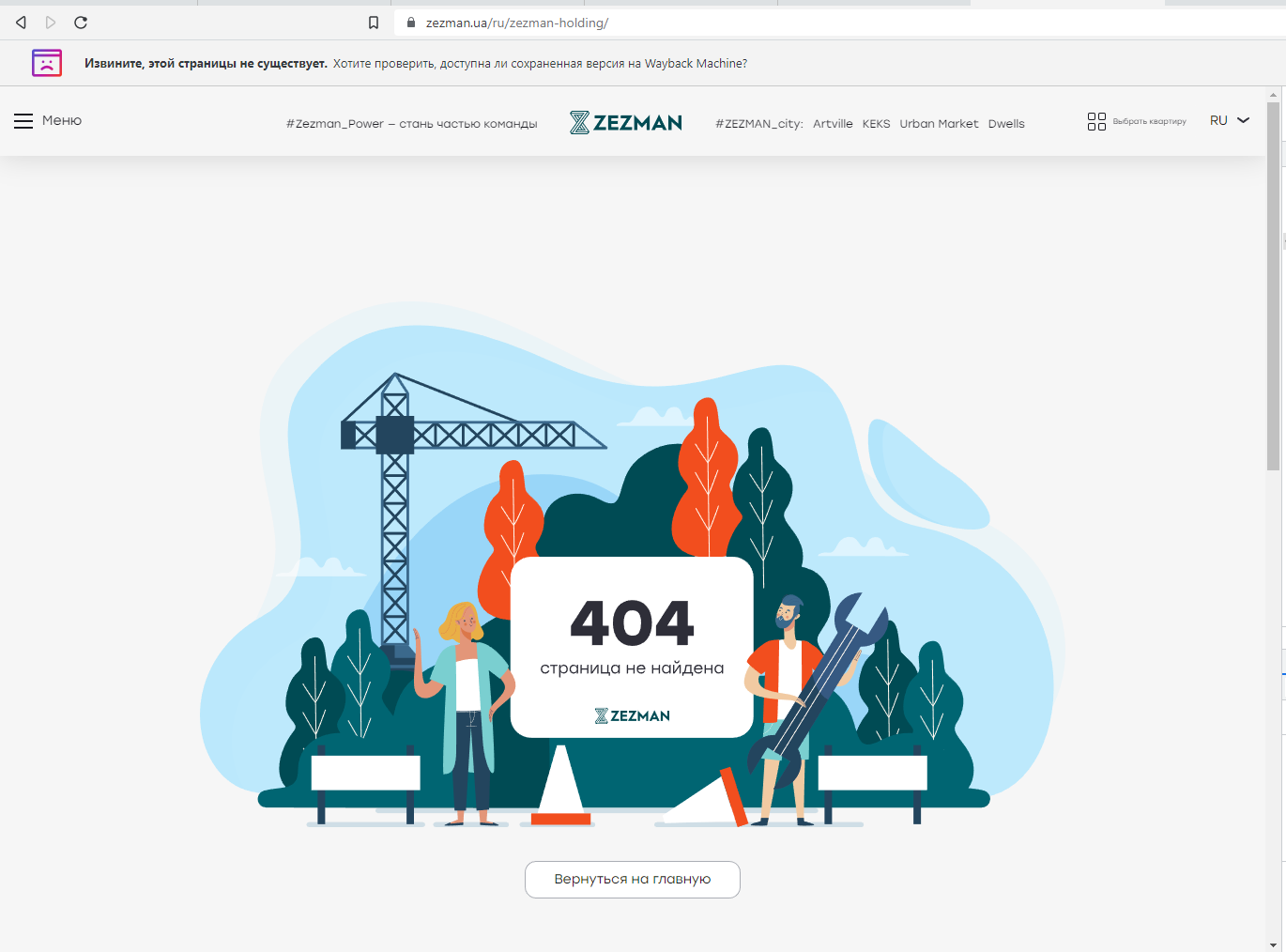Click the 404 error number
Viewport: 1286px width, 952px height.
633,622
